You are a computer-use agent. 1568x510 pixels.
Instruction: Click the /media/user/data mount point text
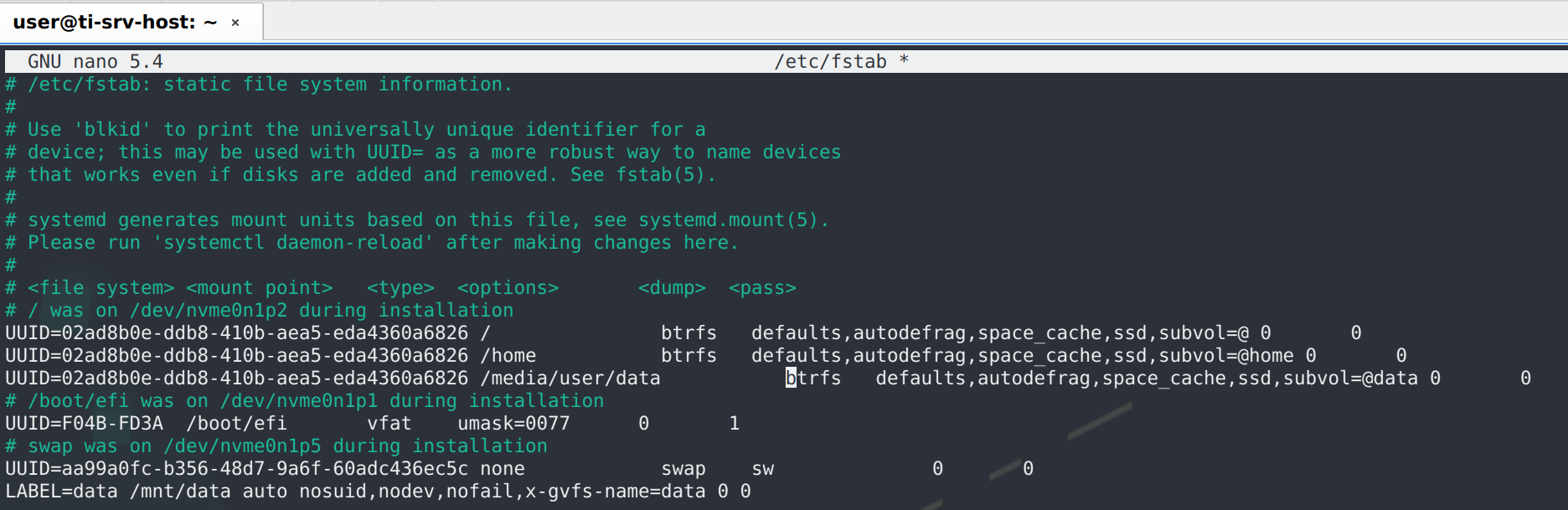pos(570,379)
